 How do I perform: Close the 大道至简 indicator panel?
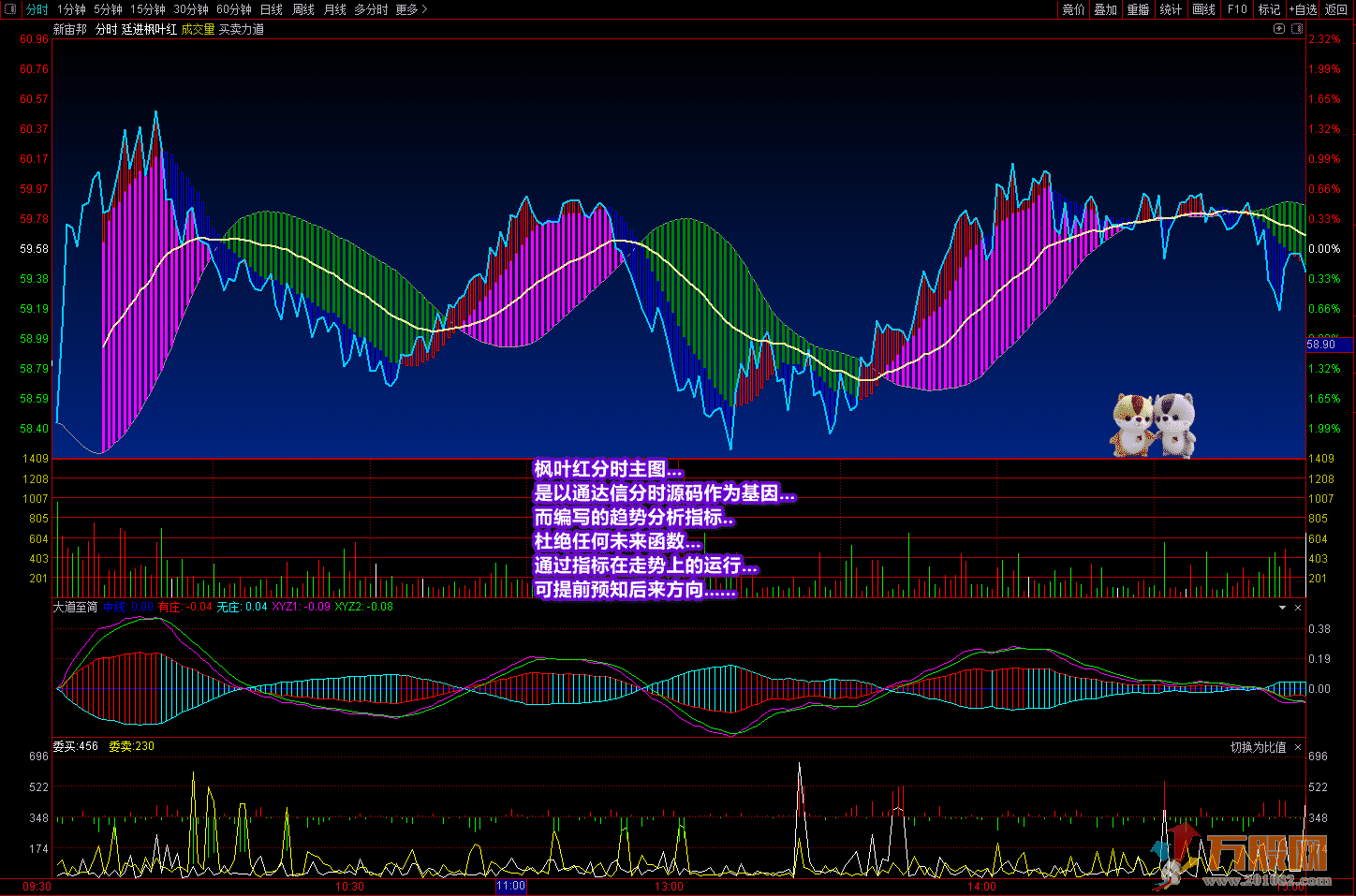tap(1298, 608)
